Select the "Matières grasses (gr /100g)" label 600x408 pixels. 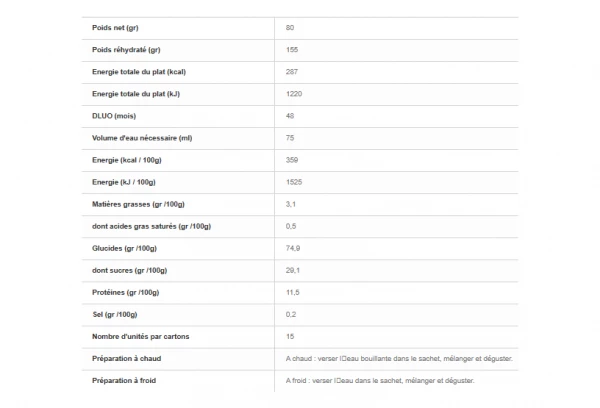[x=138, y=204]
